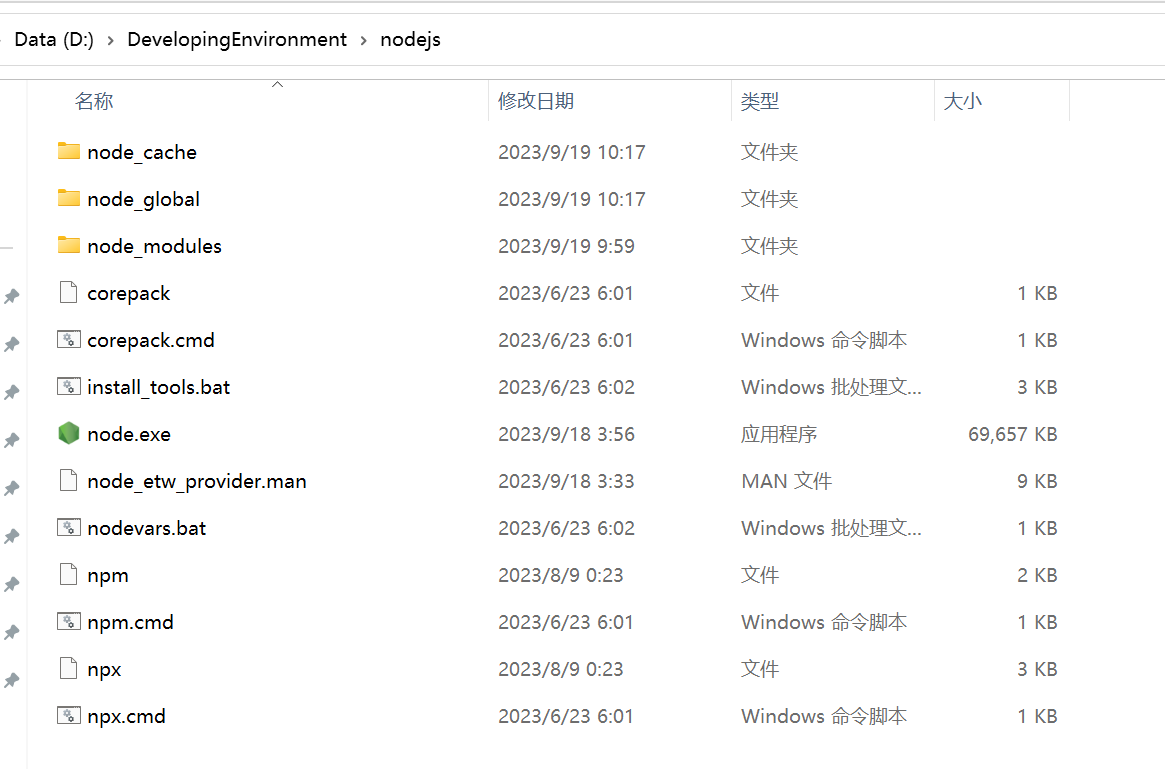Screen dimensions: 1165x769
Task: Sort files by the 修改日期 column
Action: pyautogui.click(x=536, y=101)
